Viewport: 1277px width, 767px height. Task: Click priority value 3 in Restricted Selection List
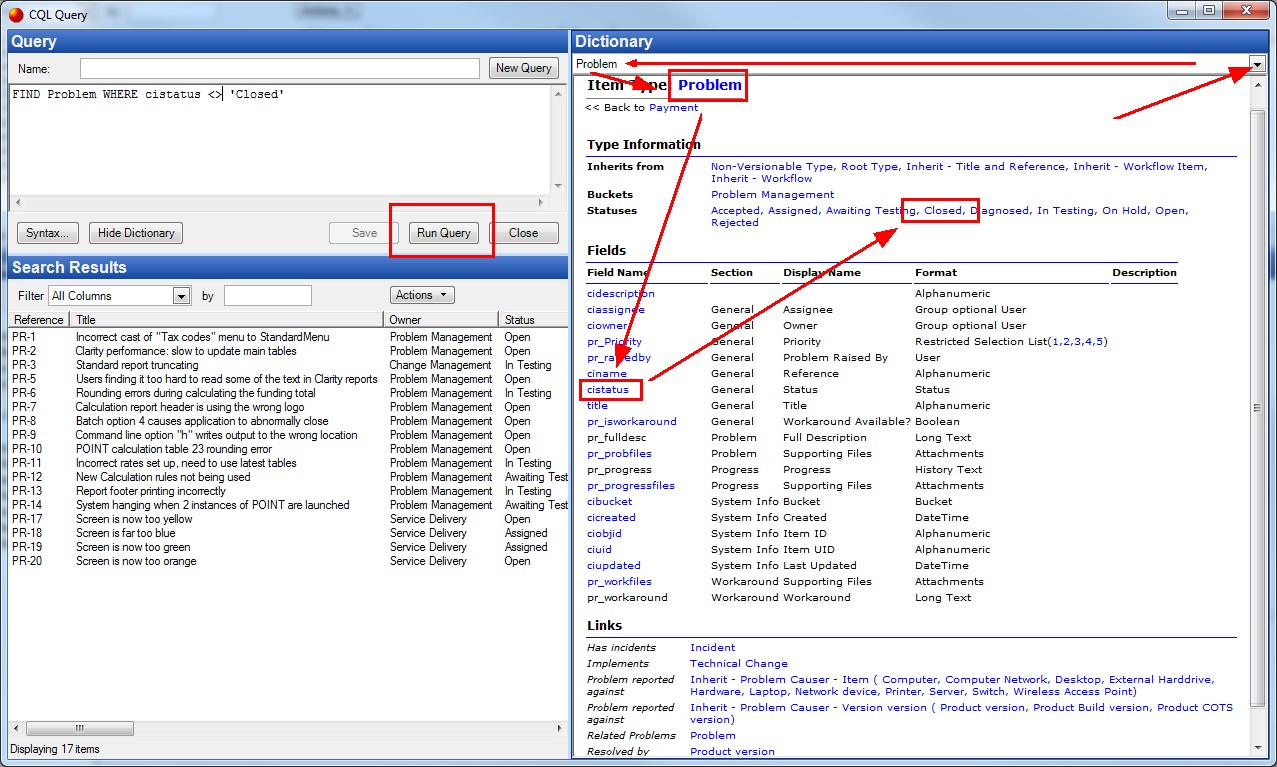(1080, 342)
